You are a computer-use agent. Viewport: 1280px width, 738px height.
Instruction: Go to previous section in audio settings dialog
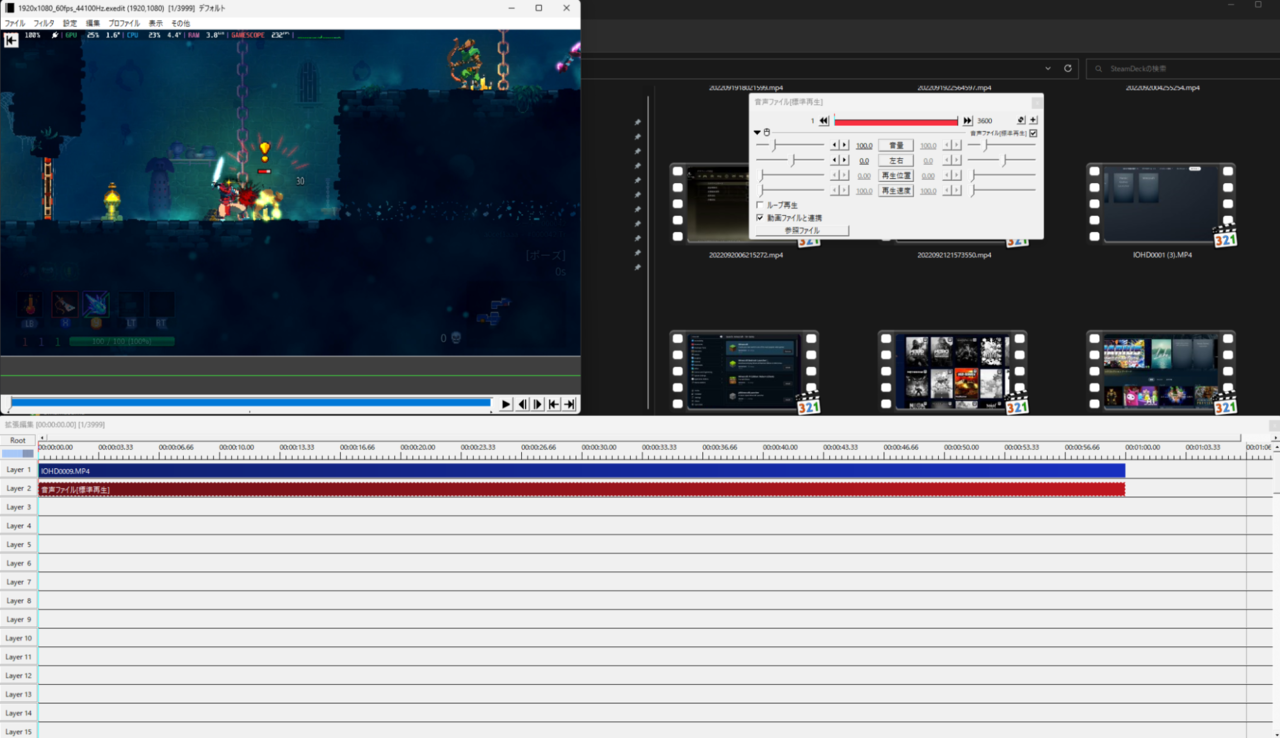click(824, 121)
